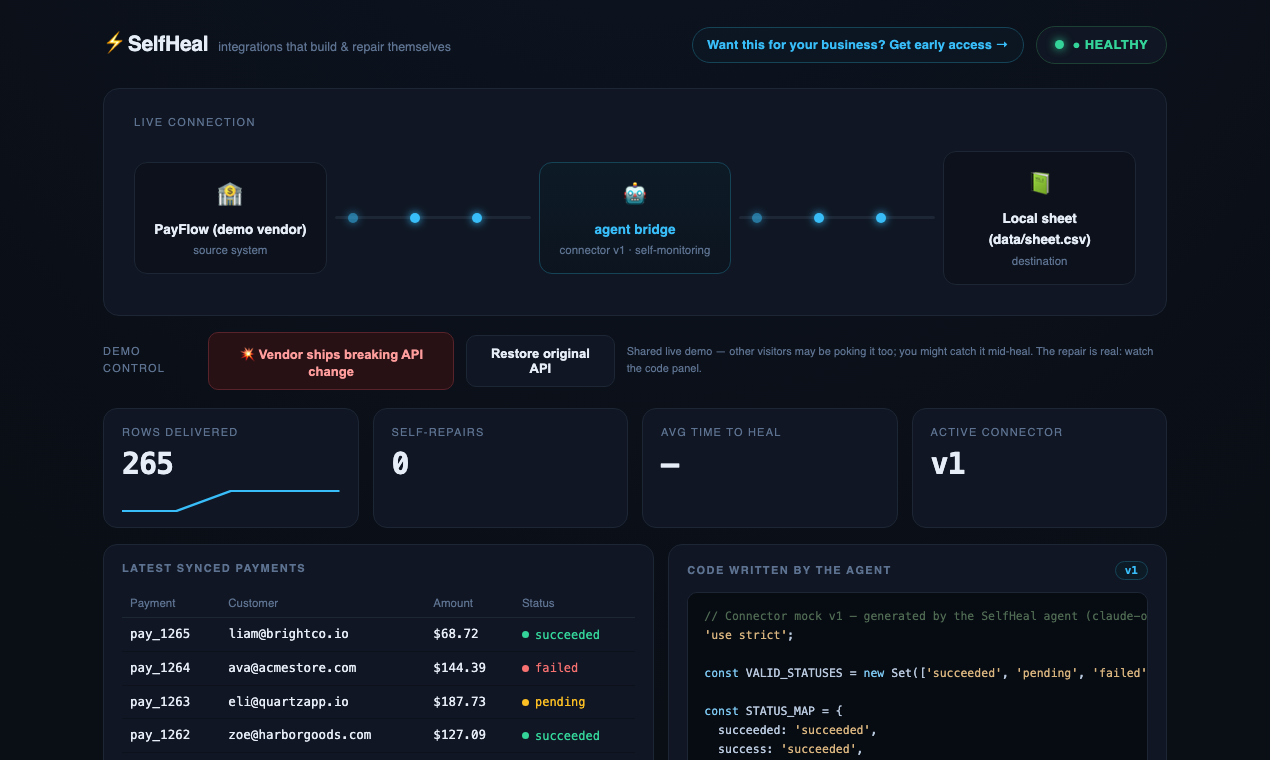Click the Status column header
The height and width of the screenshot is (760, 1270).
538,603
